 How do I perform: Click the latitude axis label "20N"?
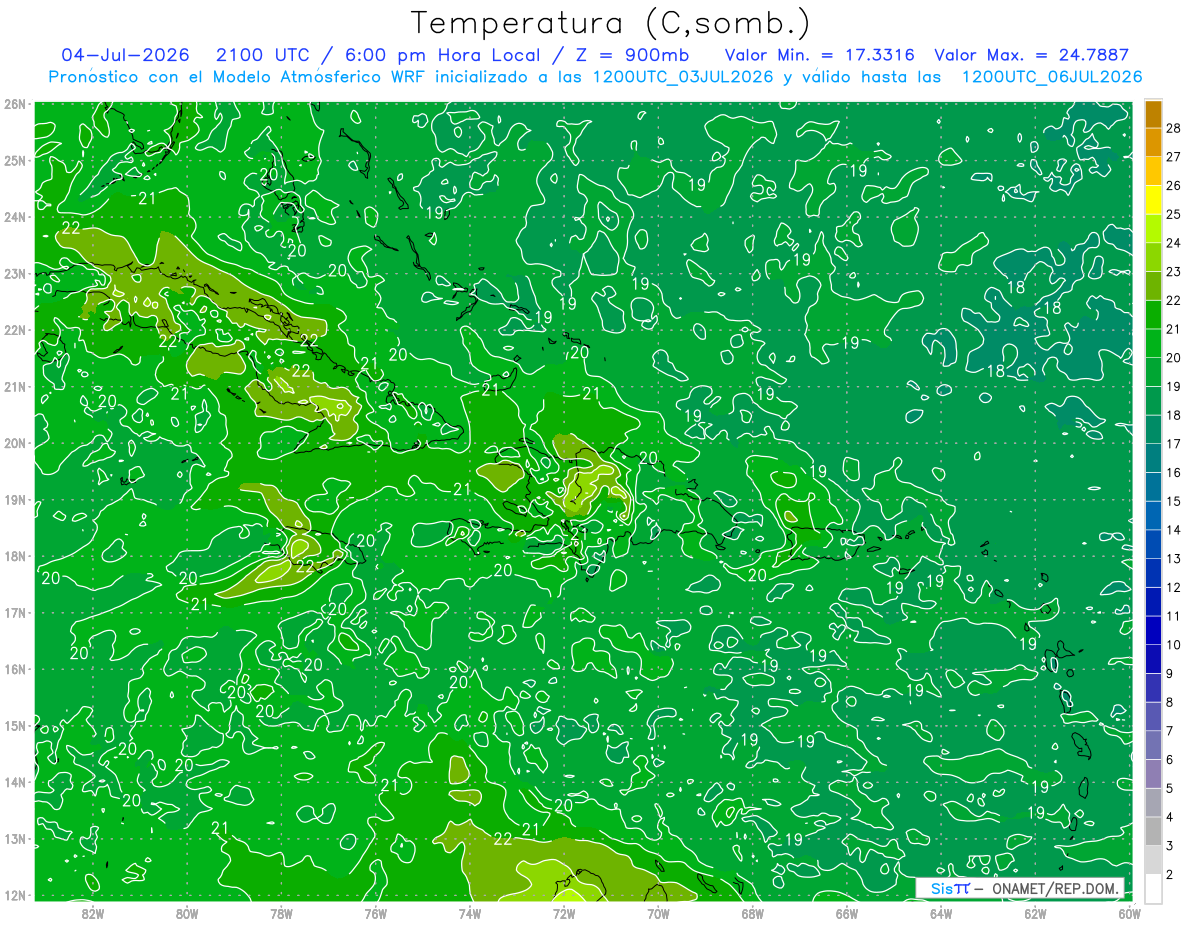click(15, 443)
